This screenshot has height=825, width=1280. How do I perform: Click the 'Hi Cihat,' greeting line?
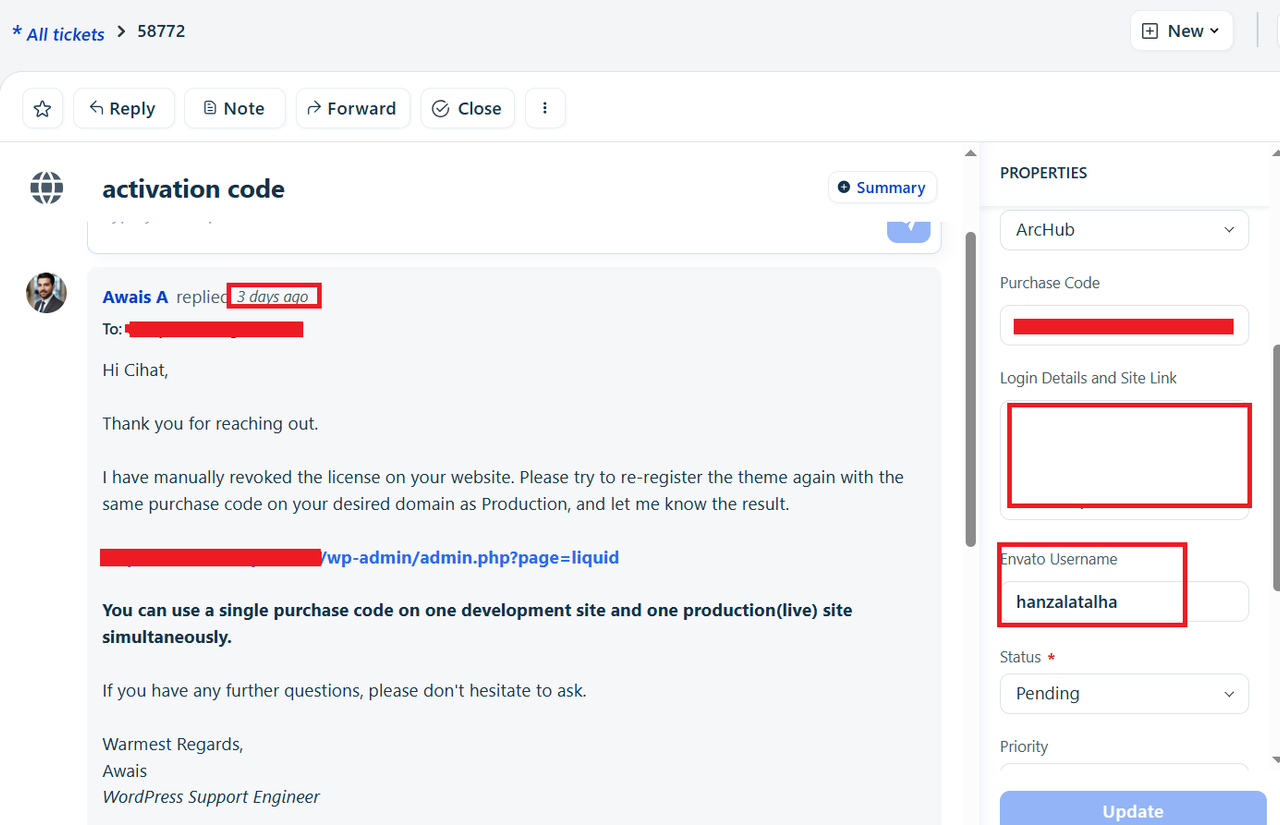tap(135, 370)
